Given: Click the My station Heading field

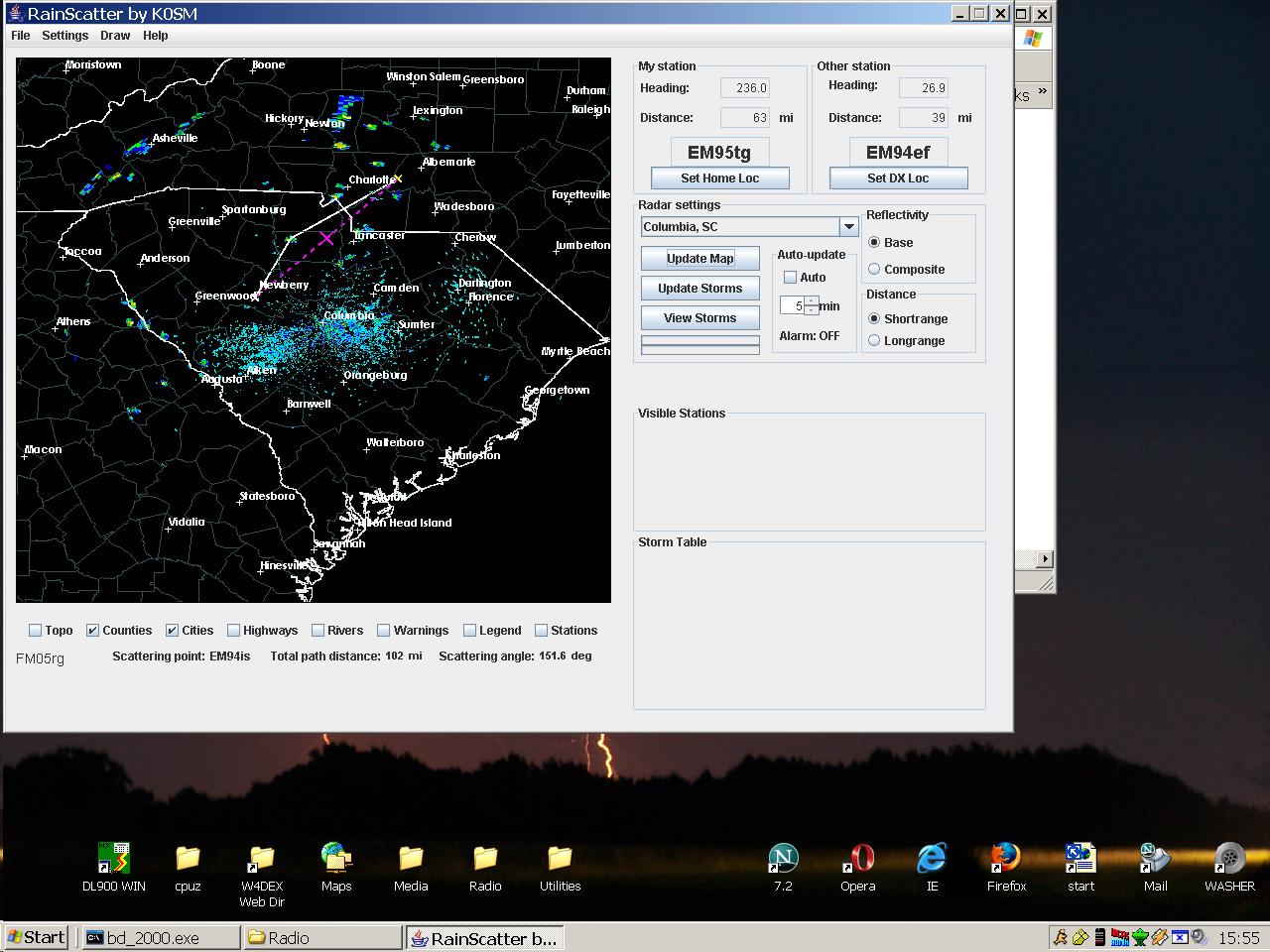Looking at the screenshot, I should 745,88.
